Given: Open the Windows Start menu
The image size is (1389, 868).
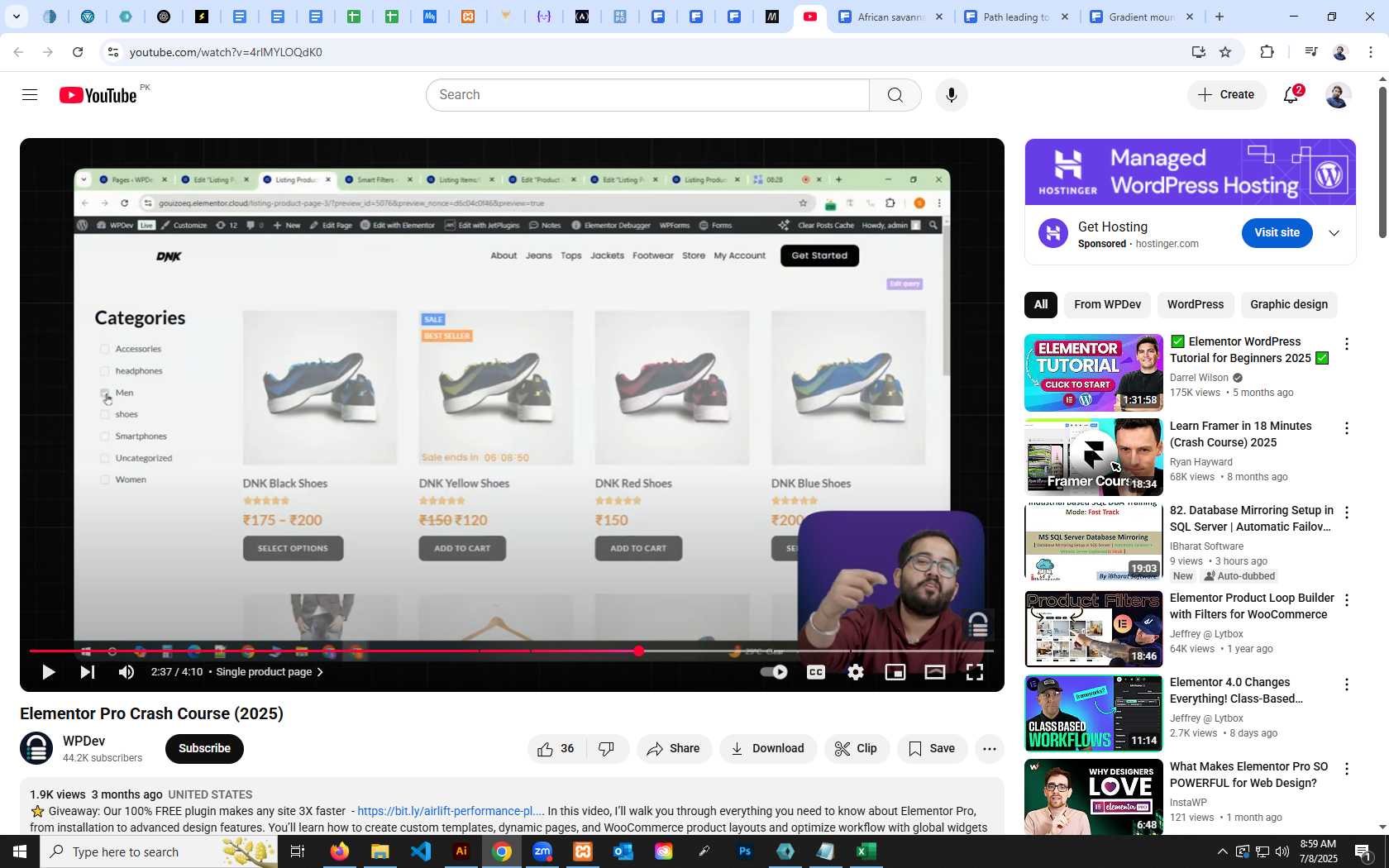Looking at the screenshot, I should click(20, 851).
